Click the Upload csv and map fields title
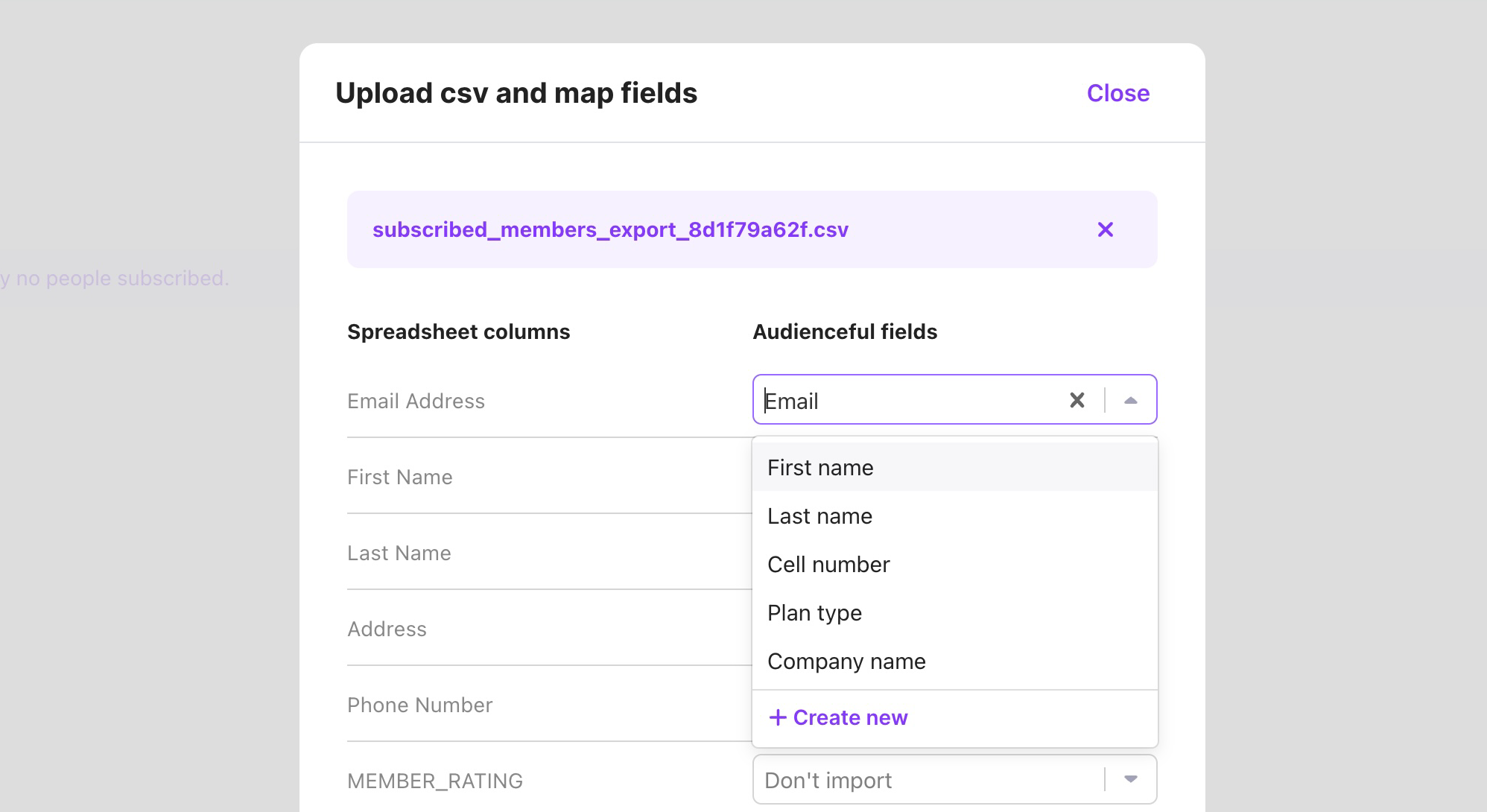Screen dimensions: 1487x812 [x=516, y=93]
